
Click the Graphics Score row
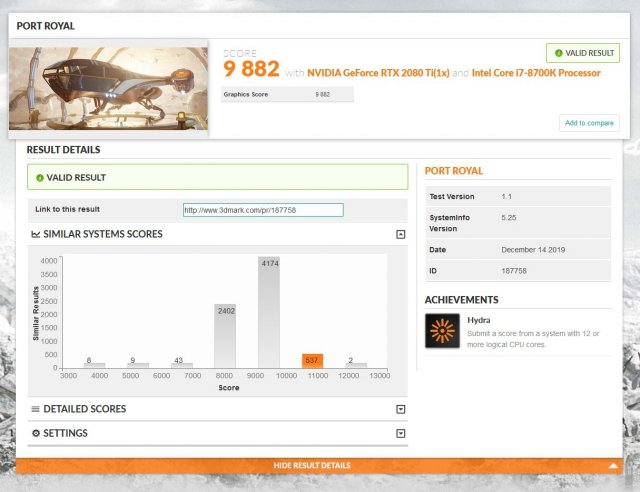(287, 94)
